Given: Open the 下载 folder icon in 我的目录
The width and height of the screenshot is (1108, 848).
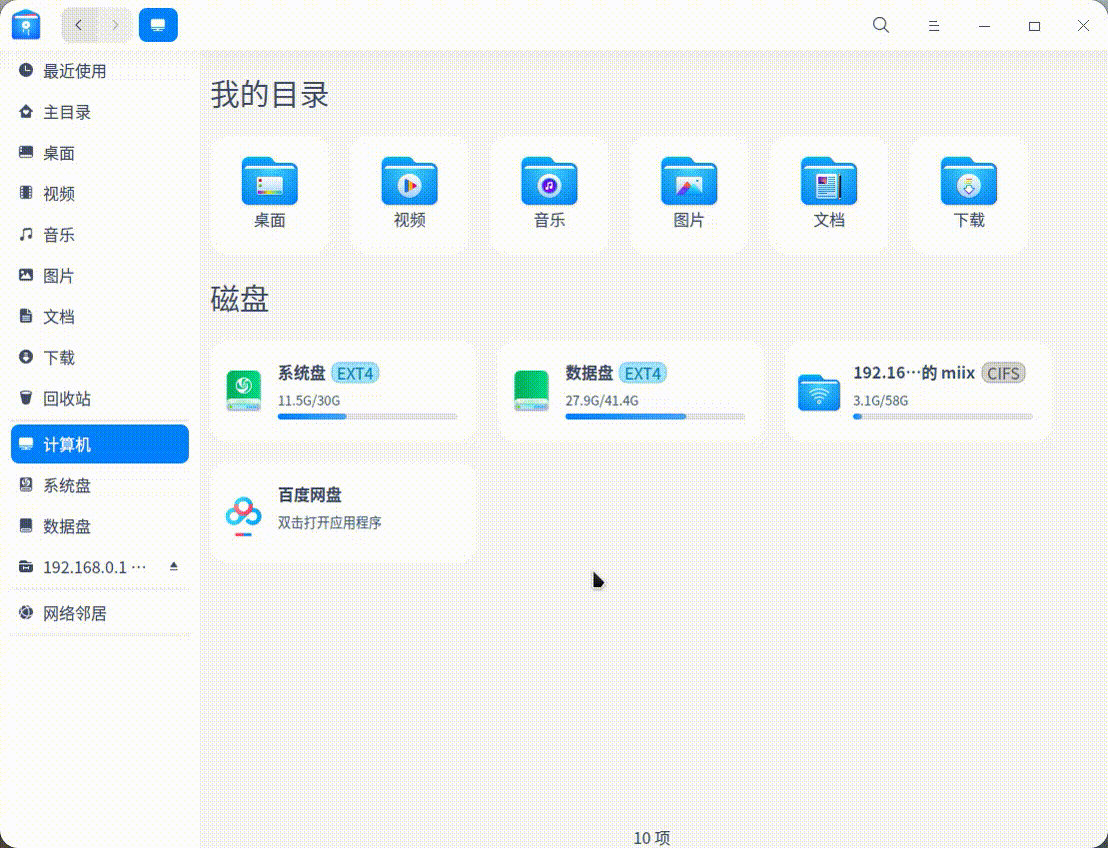Looking at the screenshot, I should point(968,183).
